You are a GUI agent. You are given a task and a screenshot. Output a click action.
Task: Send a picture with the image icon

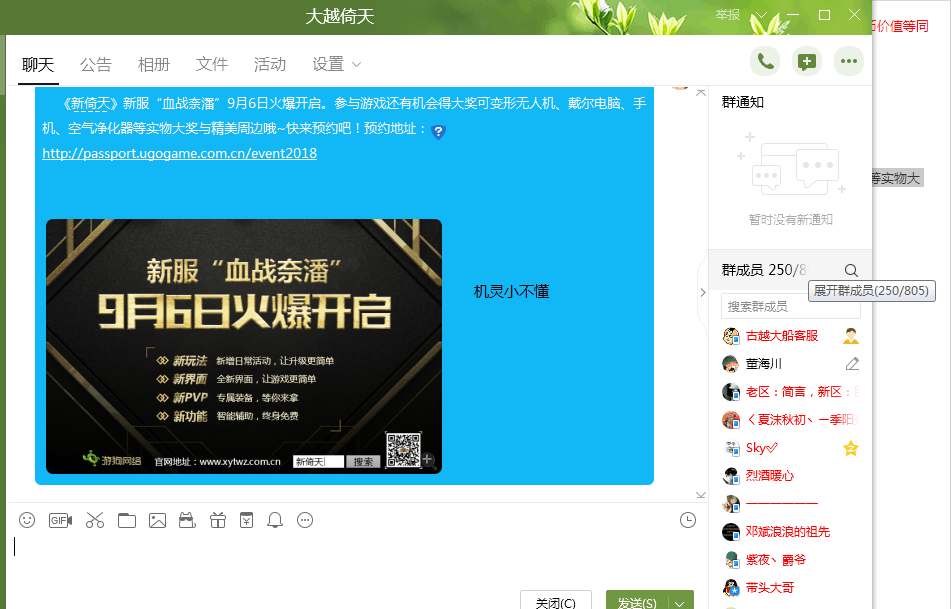(x=159, y=520)
